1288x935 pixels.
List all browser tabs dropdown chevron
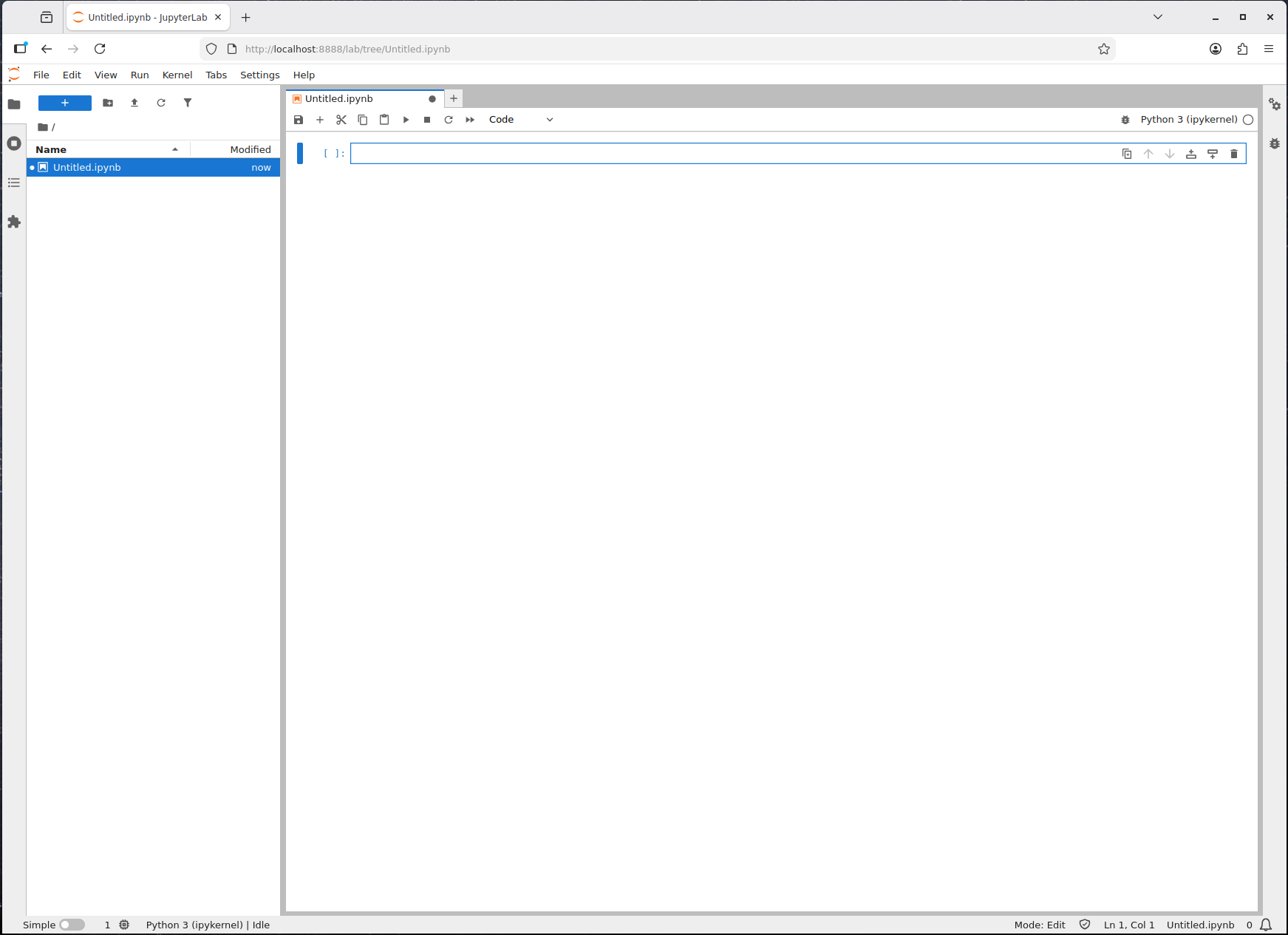tap(1158, 17)
